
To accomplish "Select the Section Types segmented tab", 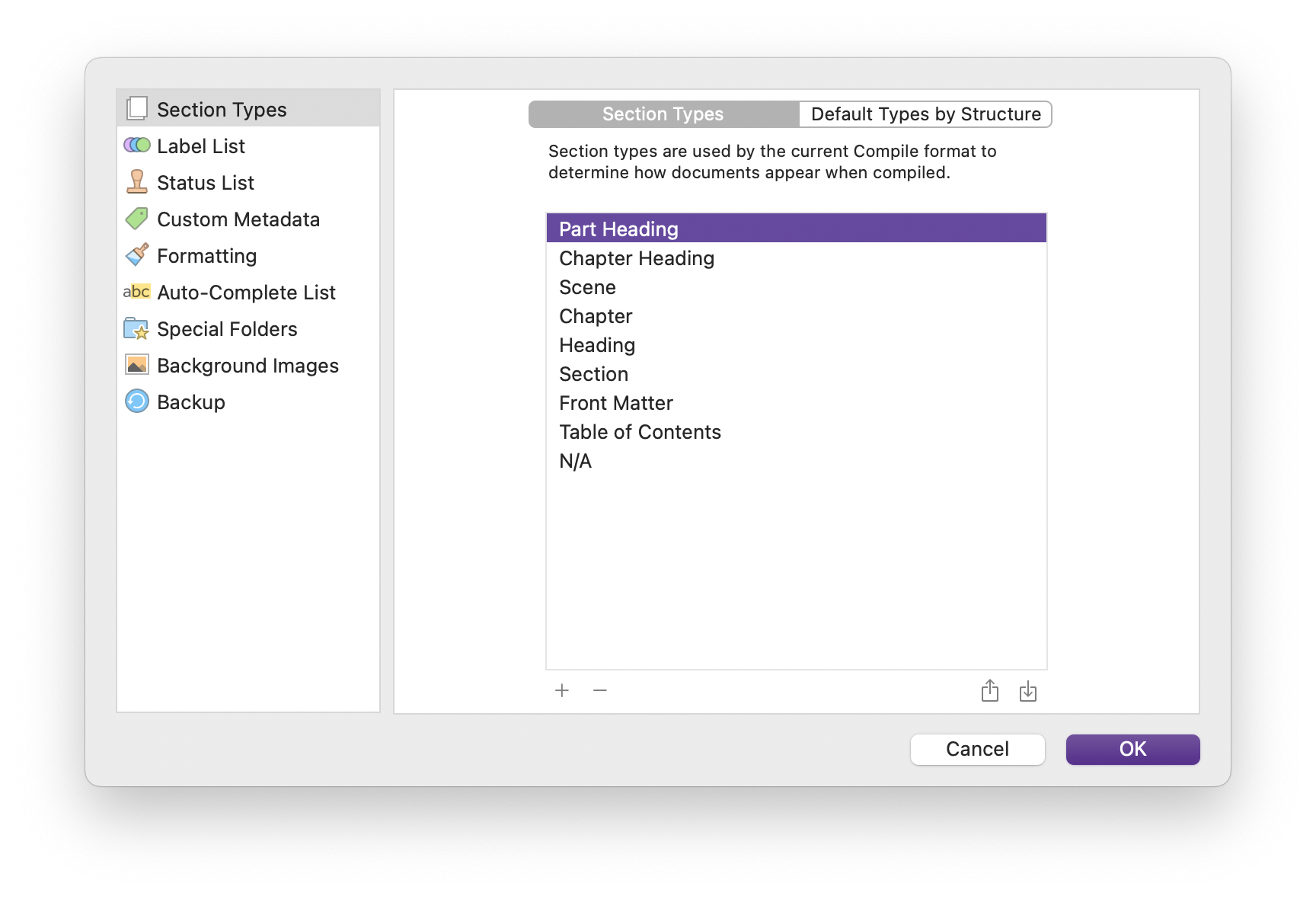I will click(663, 114).
